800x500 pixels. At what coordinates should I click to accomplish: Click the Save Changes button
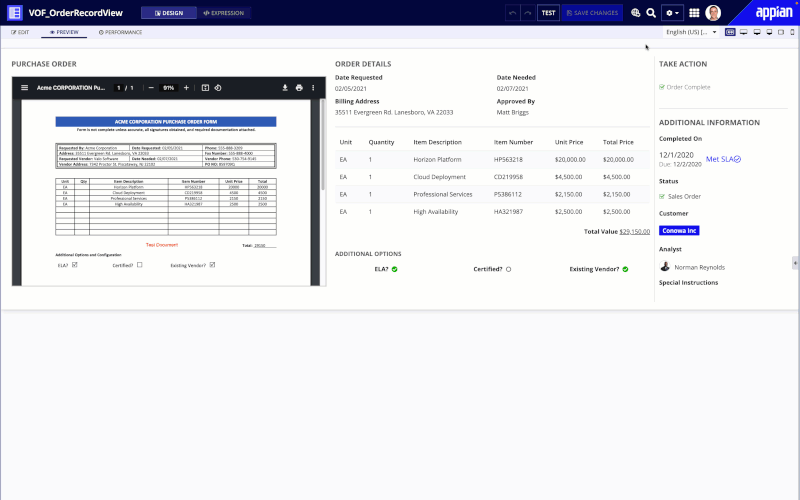click(x=592, y=13)
